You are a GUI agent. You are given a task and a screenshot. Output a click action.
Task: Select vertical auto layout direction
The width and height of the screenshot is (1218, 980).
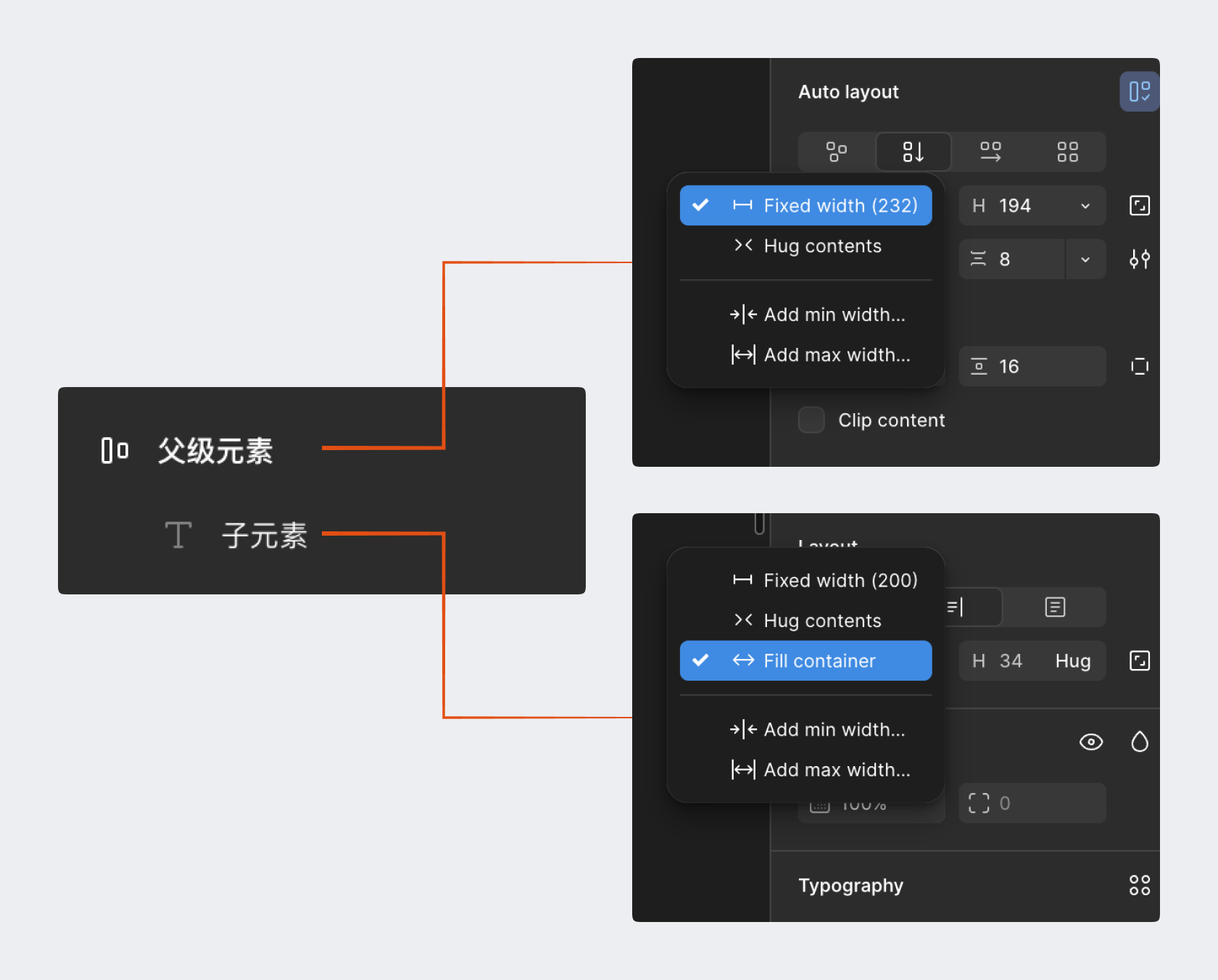coord(913,151)
